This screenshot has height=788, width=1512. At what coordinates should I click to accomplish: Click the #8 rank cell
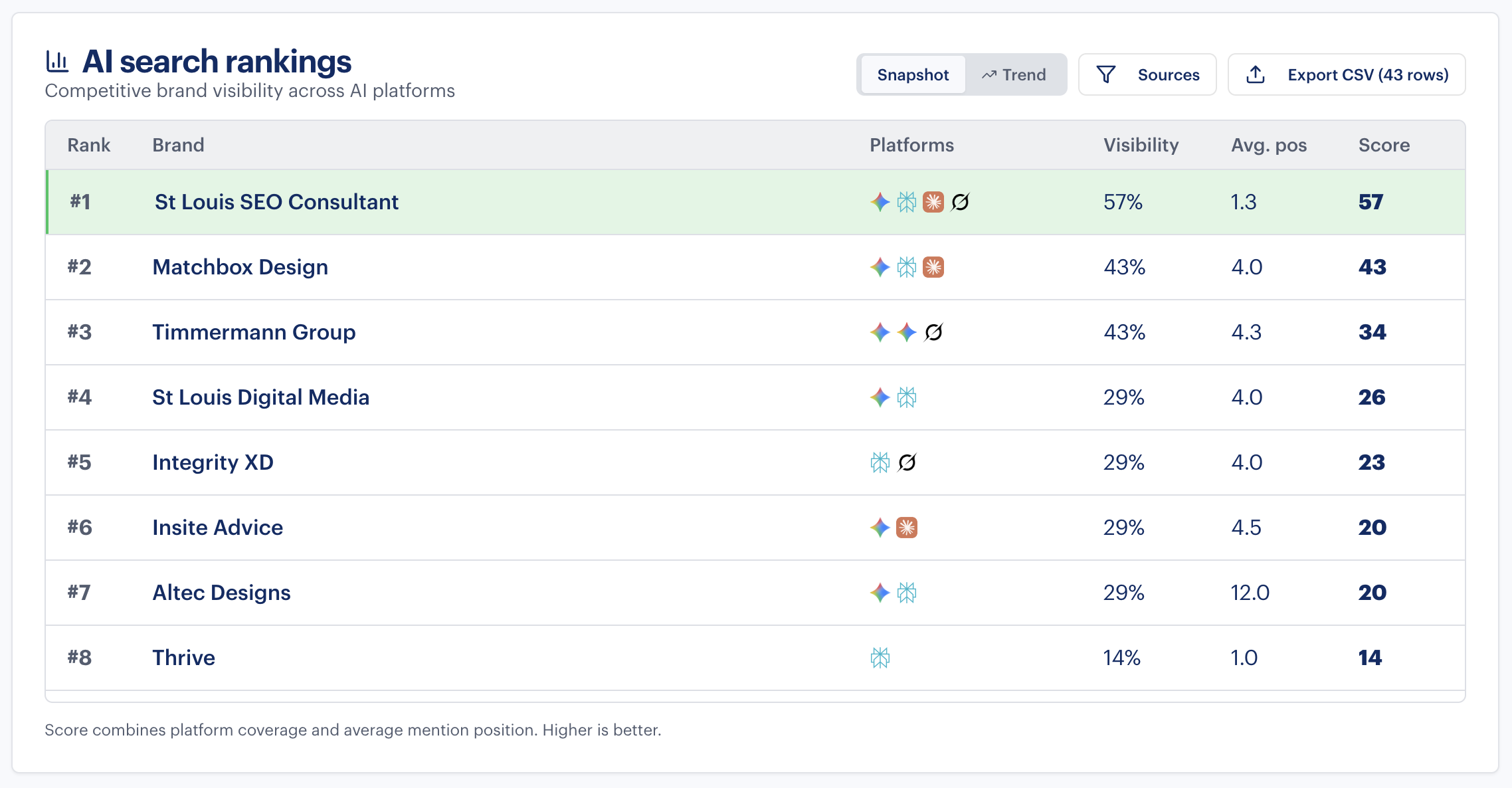pos(79,658)
